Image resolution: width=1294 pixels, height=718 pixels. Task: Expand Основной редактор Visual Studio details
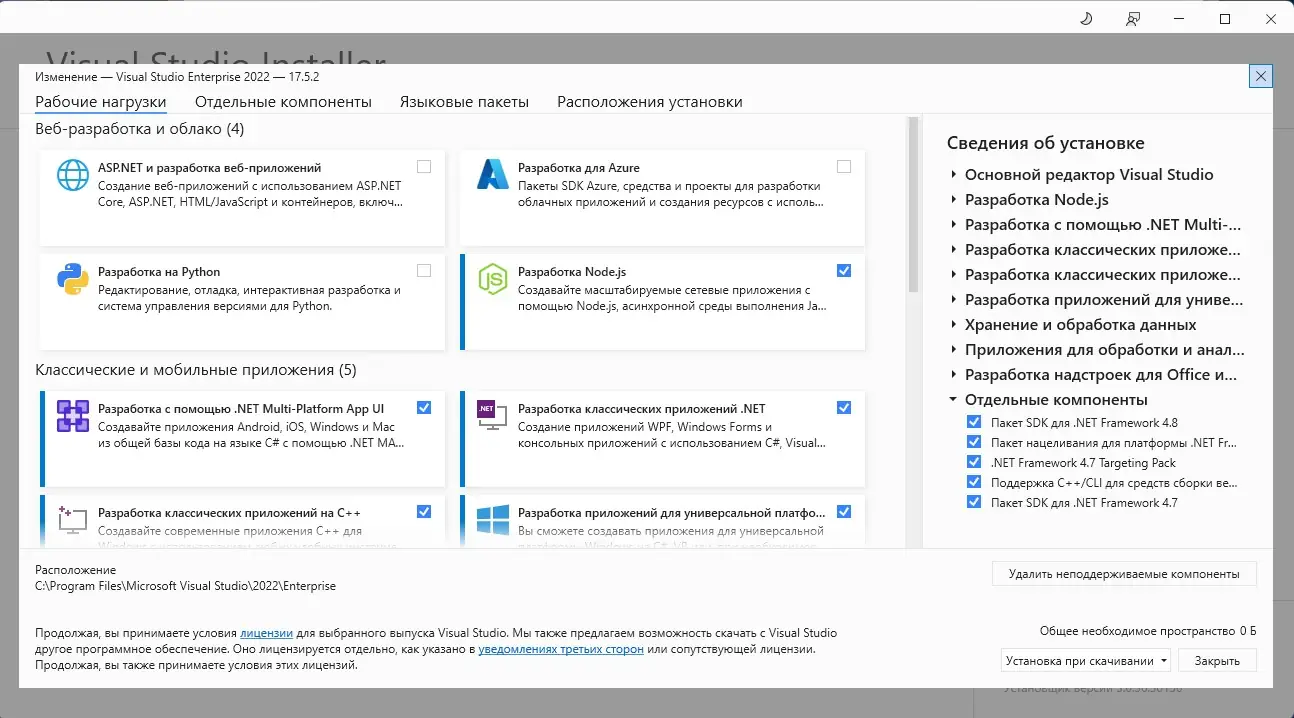click(x=953, y=174)
